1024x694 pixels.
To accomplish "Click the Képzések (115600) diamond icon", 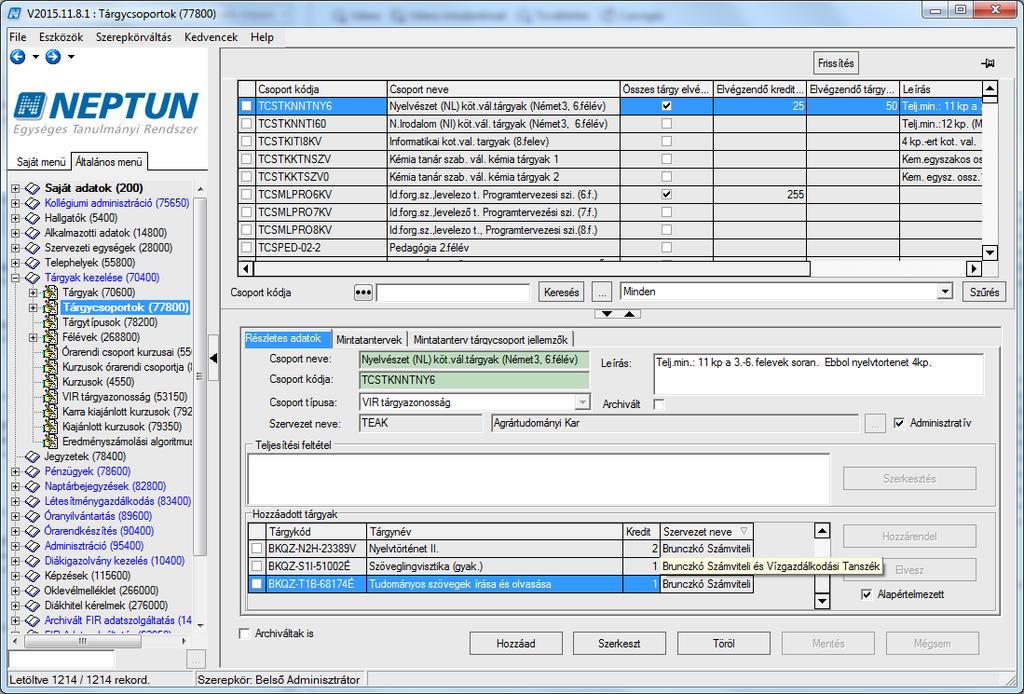I will coord(33,576).
